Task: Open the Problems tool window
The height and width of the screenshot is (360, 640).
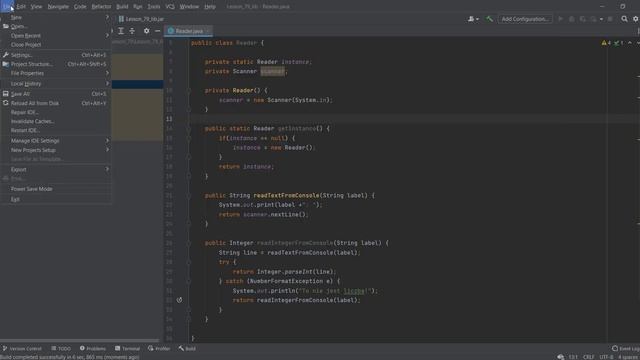Action: tap(93, 349)
